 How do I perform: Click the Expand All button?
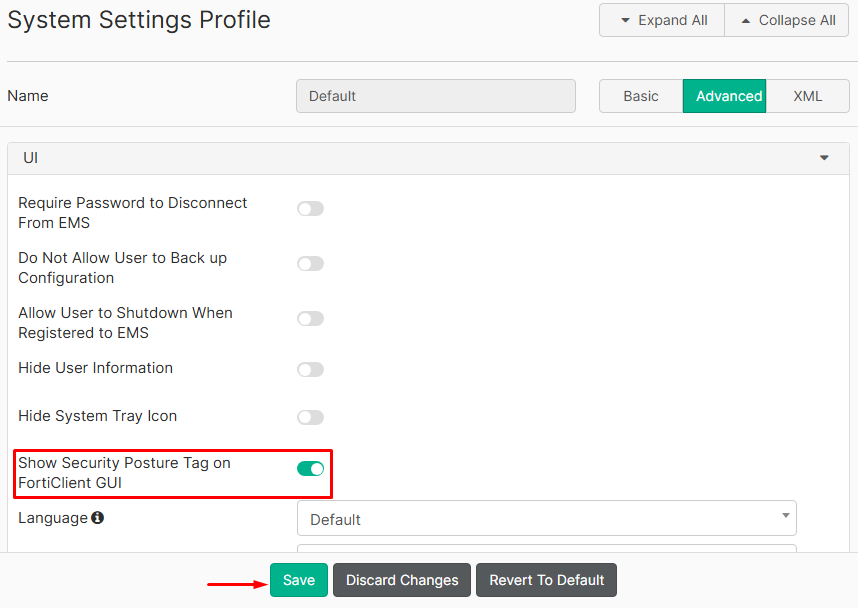point(661,20)
